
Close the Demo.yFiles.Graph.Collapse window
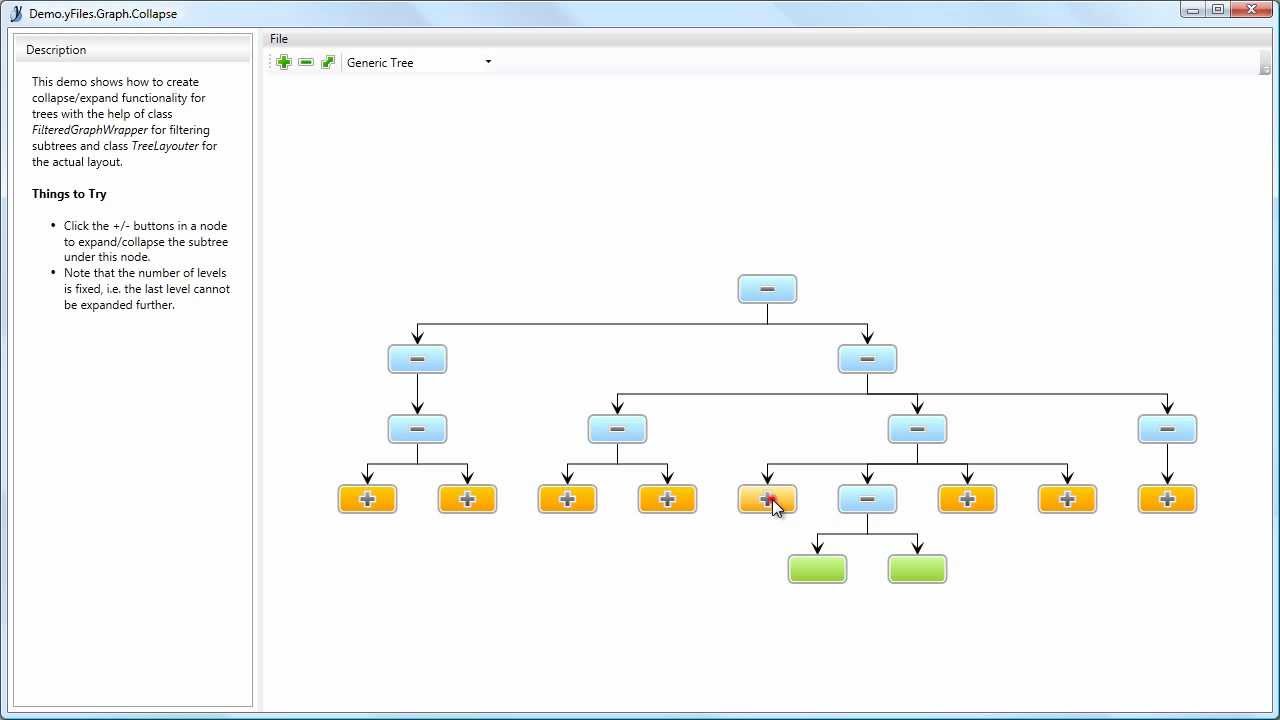[x=1253, y=10]
